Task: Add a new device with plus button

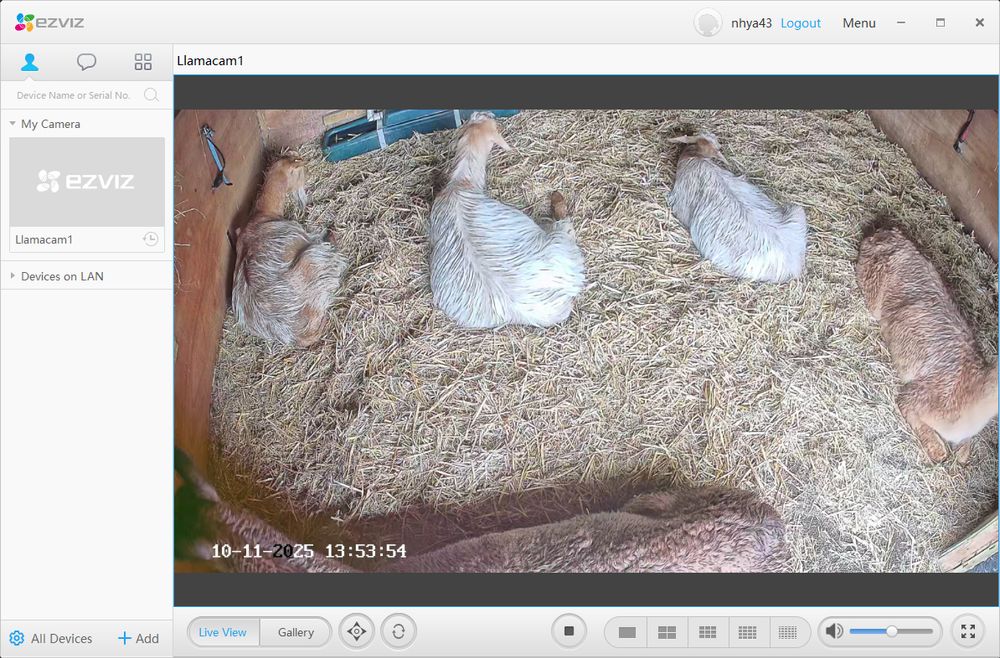Action: click(138, 638)
